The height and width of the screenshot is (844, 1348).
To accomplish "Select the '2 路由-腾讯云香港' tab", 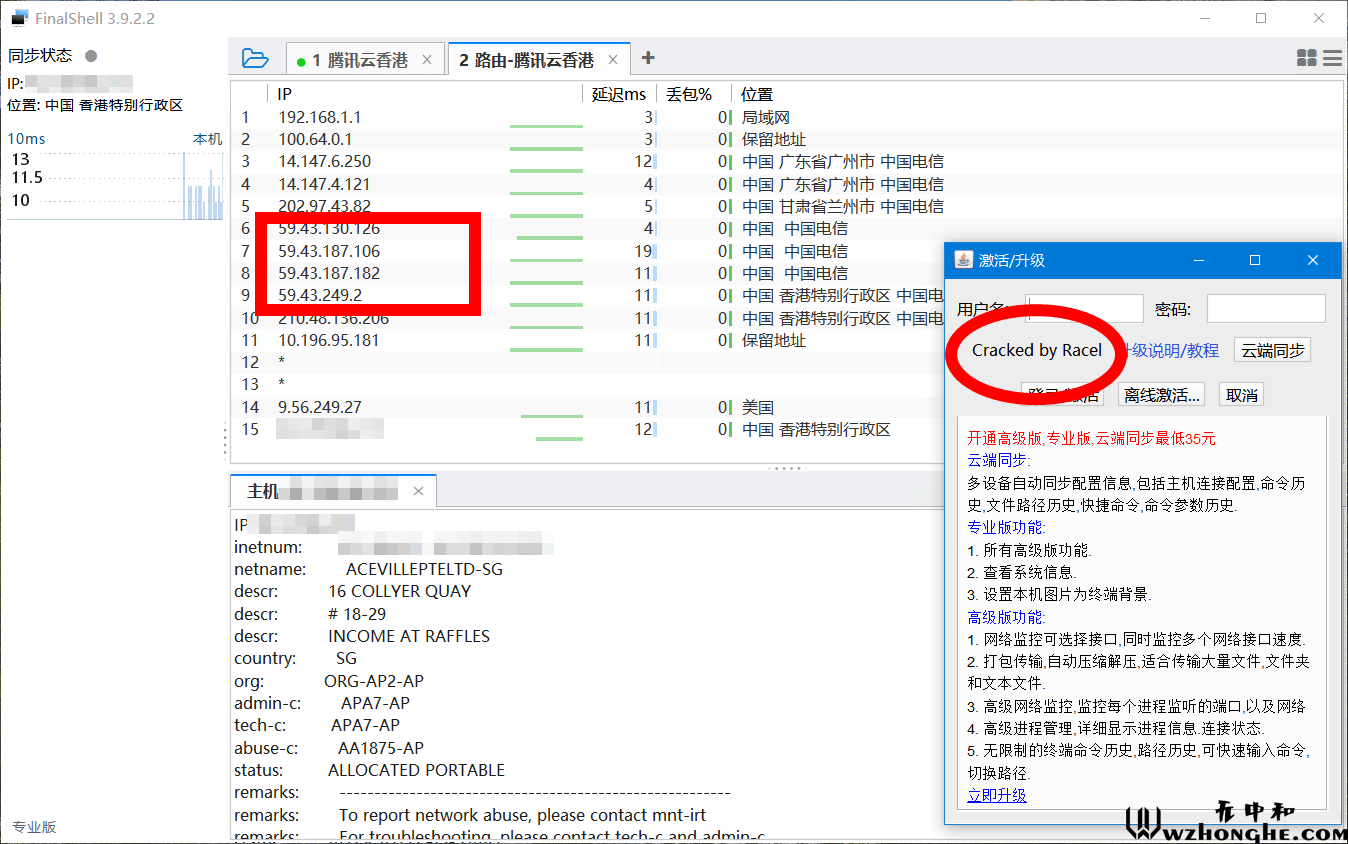I will pos(538,60).
